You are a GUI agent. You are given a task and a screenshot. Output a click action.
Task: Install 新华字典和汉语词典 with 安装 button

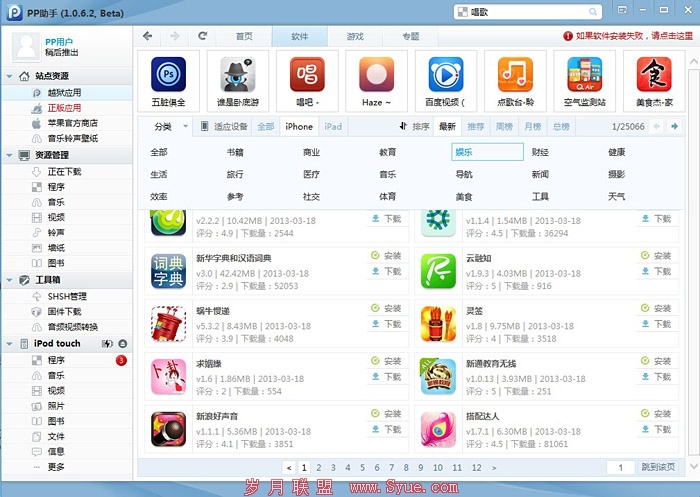tap(387, 255)
